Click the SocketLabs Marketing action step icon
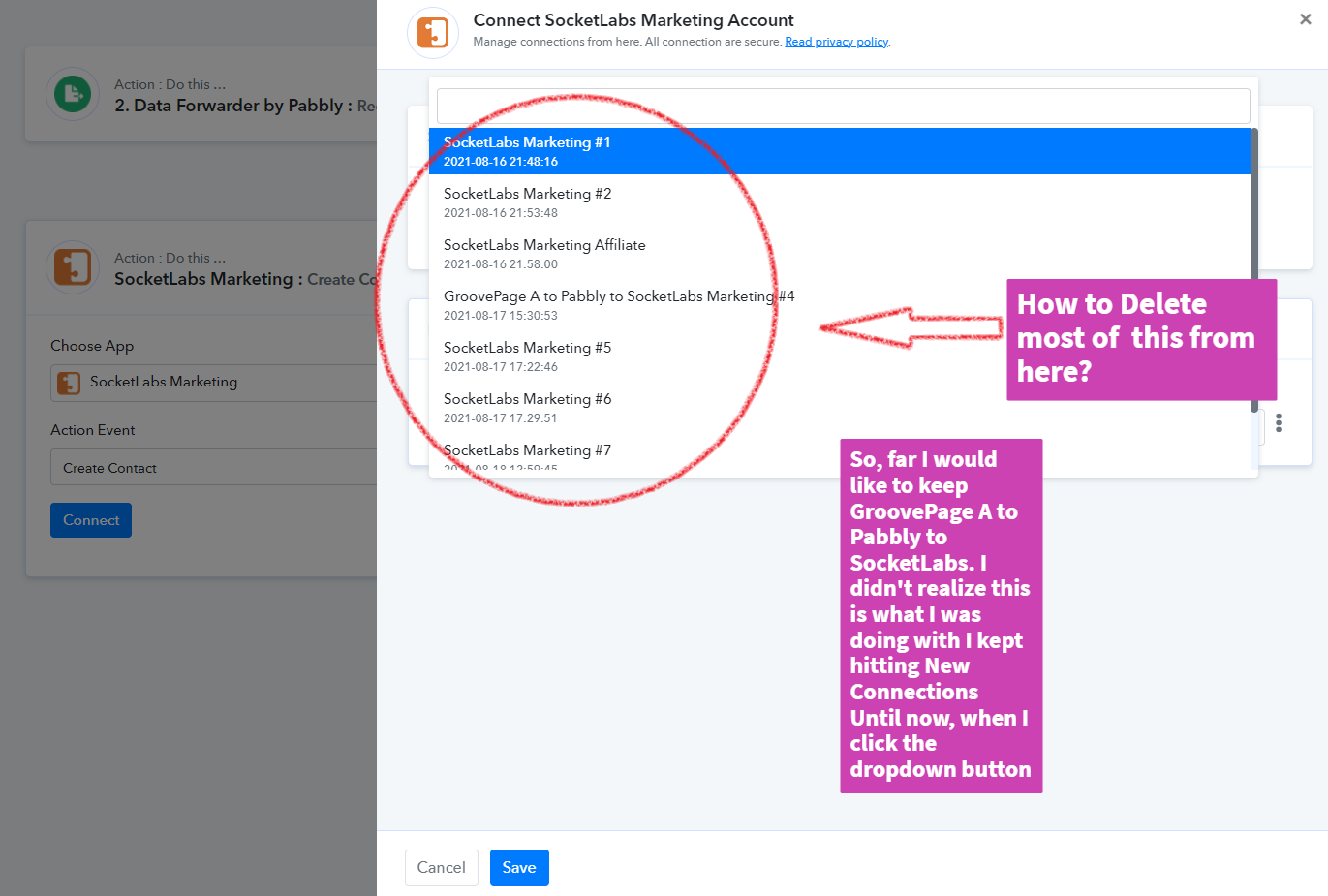Viewport: 1328px width, 896px height. (73, 267)
